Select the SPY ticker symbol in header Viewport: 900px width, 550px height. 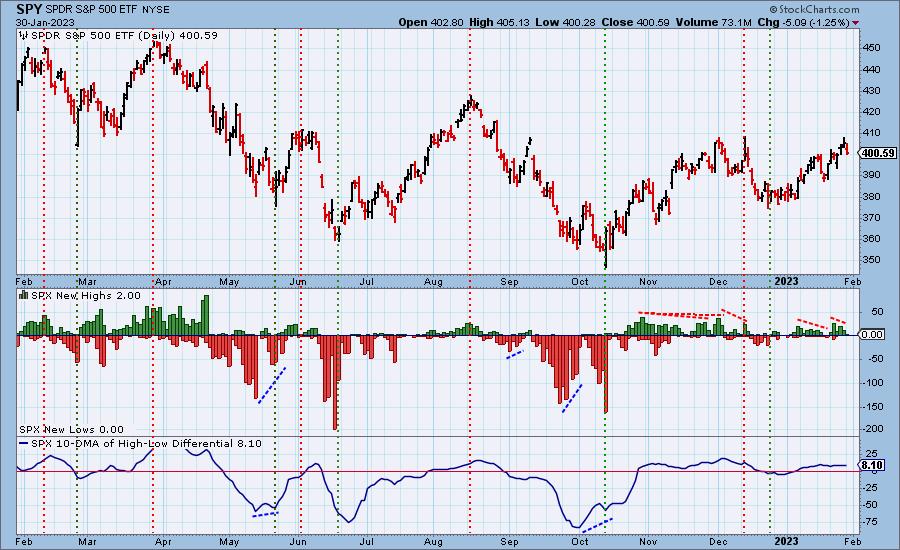(x=29, y=9)
